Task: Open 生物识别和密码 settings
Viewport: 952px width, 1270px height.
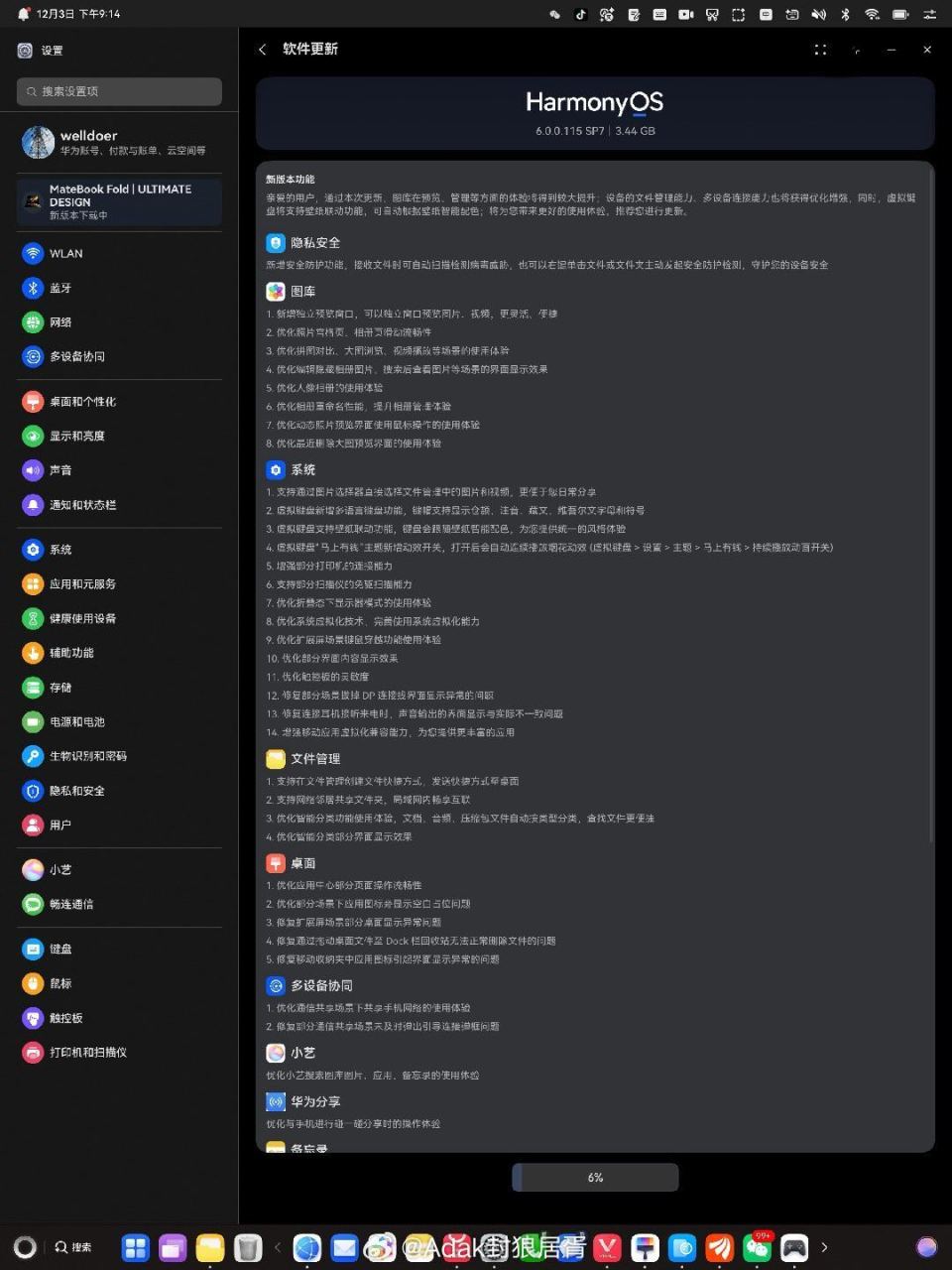Action: point(119,756)
